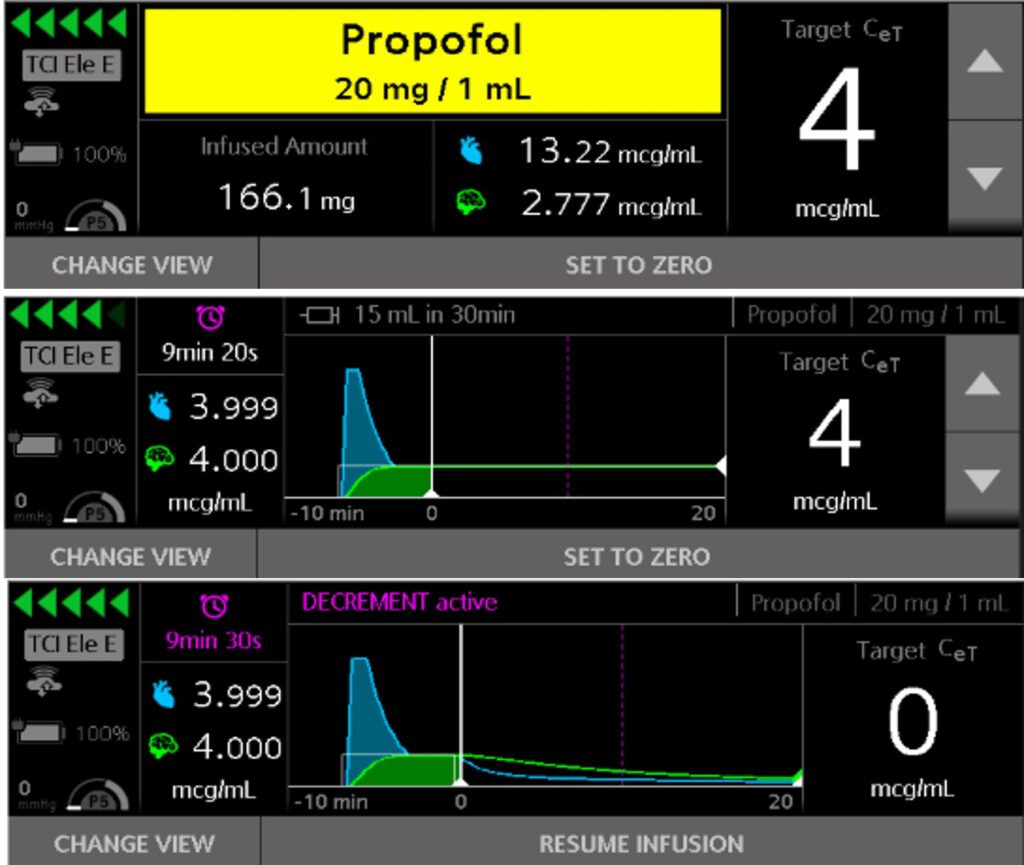
Task: Click green brain effect-site icon beside 2.777
Action: click(x=471, y=202)
